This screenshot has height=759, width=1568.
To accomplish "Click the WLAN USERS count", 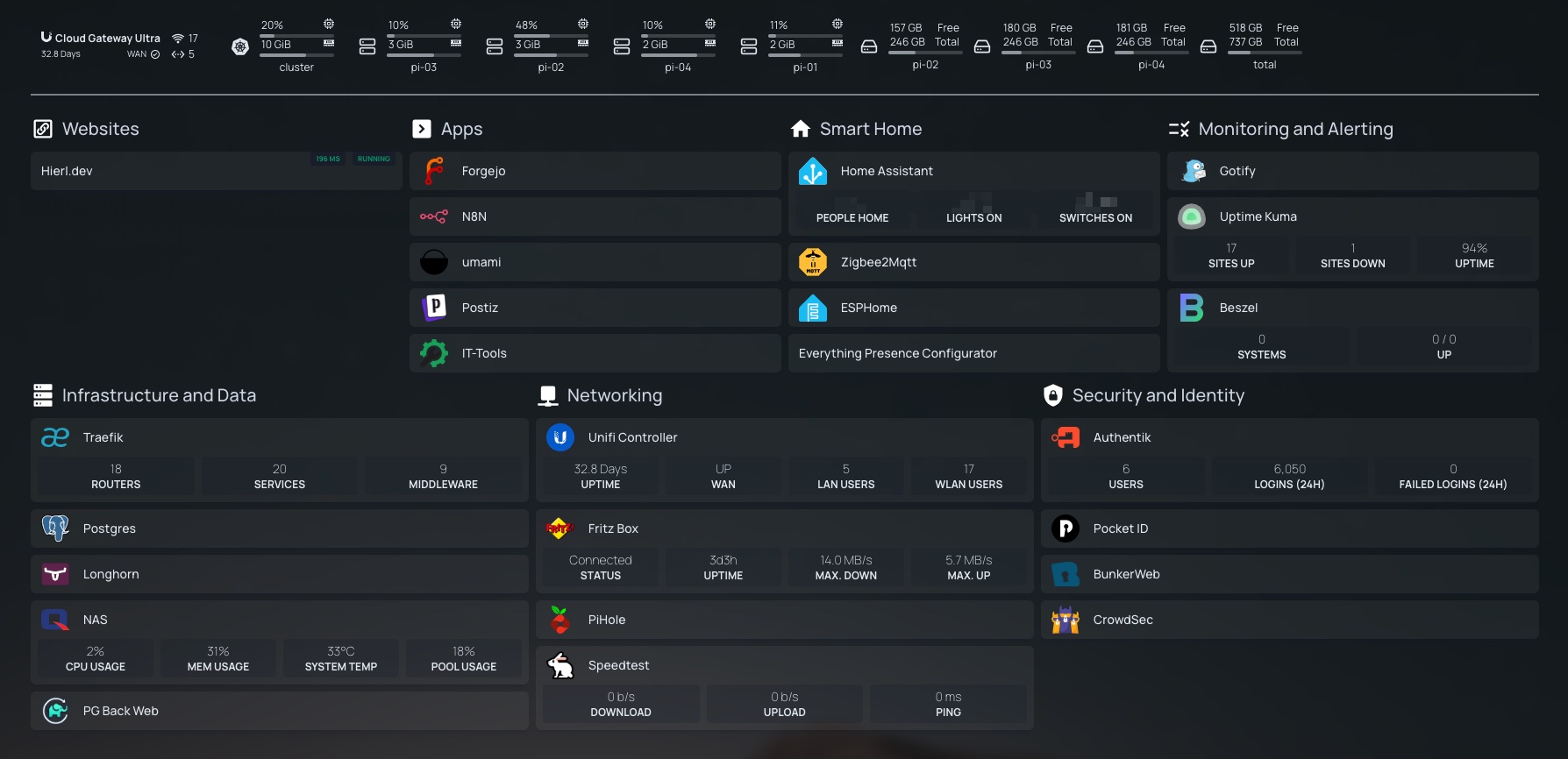I will tap(969, 477).
